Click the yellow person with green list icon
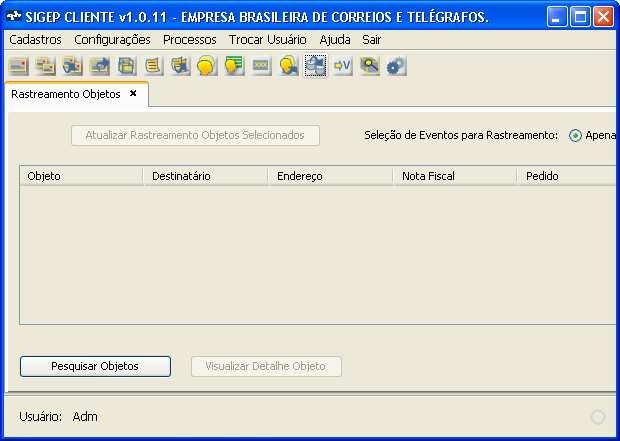 [x=234, y=66]
